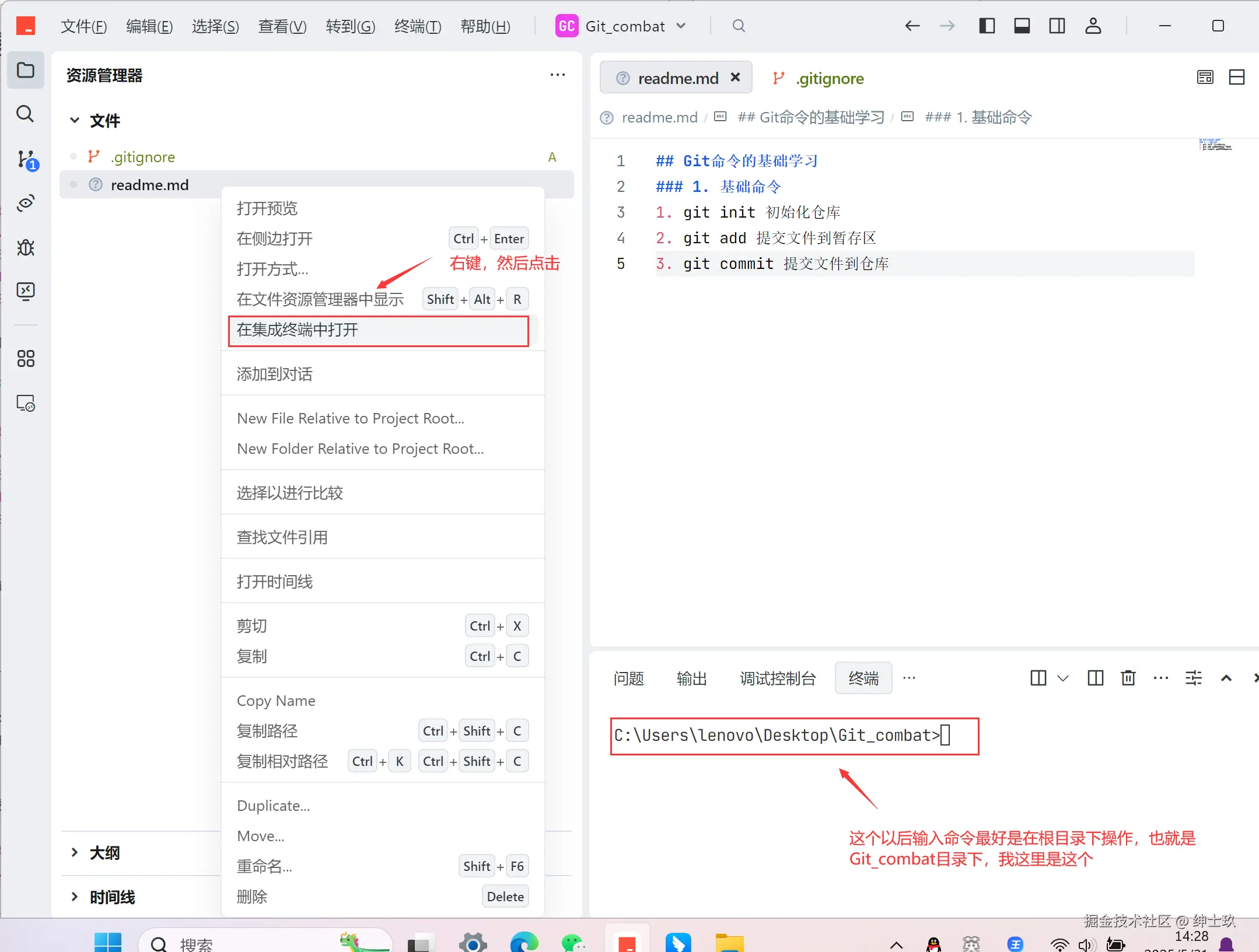Open the Extensions grid icon in sidebar
Image resolution: width=1259 pixels, height=952 pixels.
coord(26,358)
